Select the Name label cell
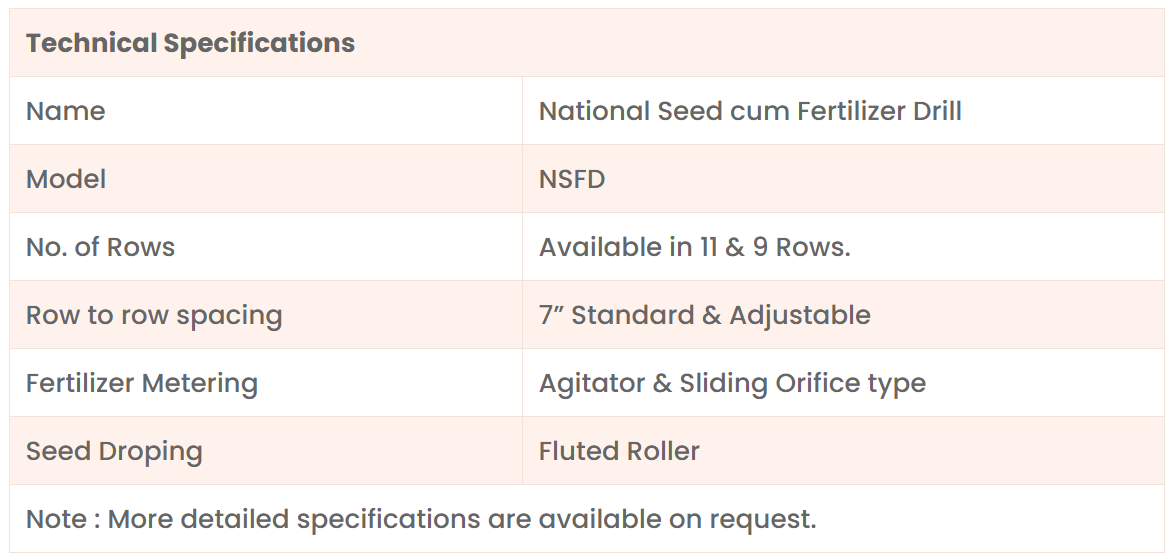Screen dimensions: 1173x560 click(66, 111)
